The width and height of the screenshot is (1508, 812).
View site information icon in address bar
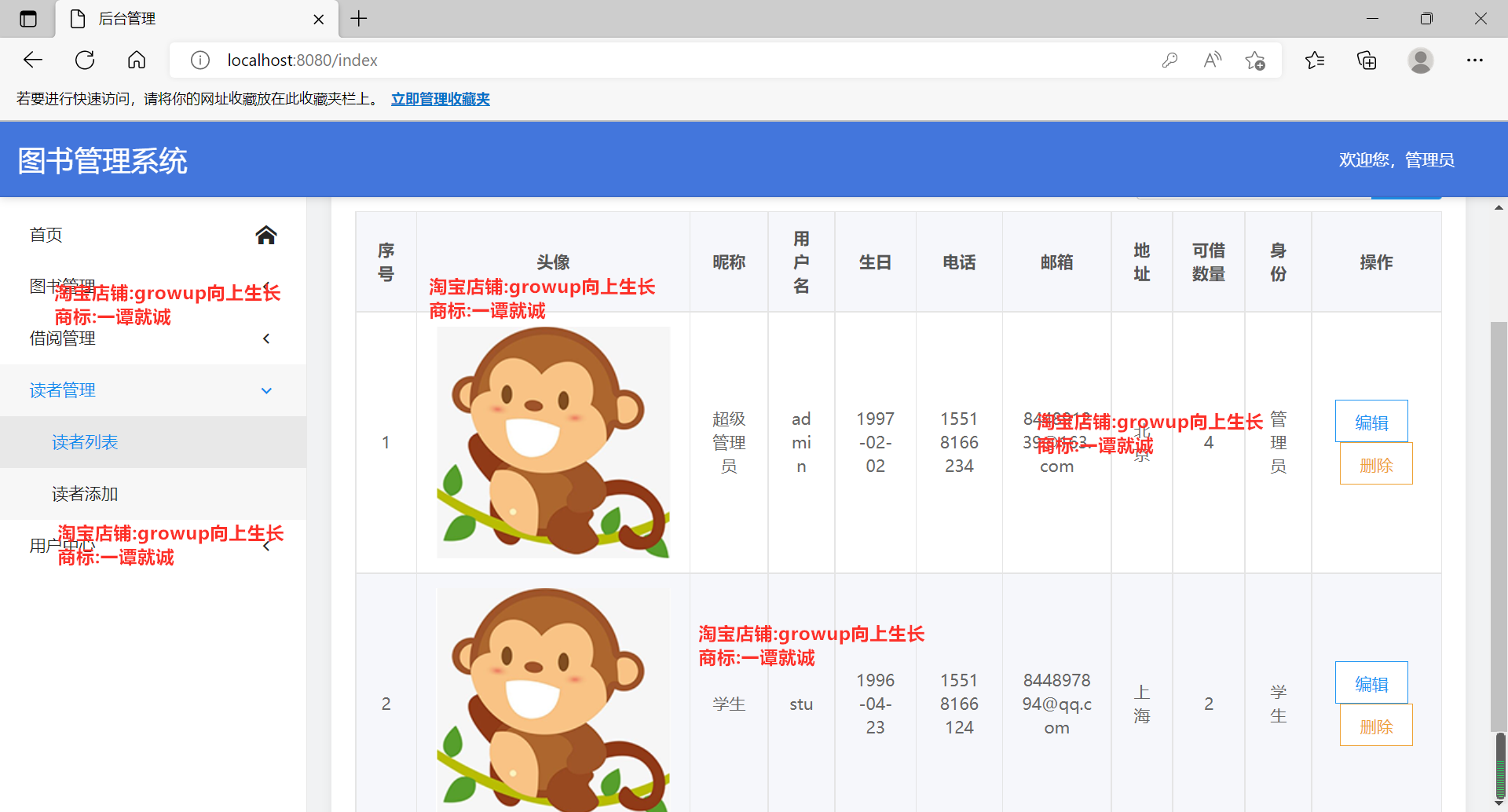tap(200, 60)
